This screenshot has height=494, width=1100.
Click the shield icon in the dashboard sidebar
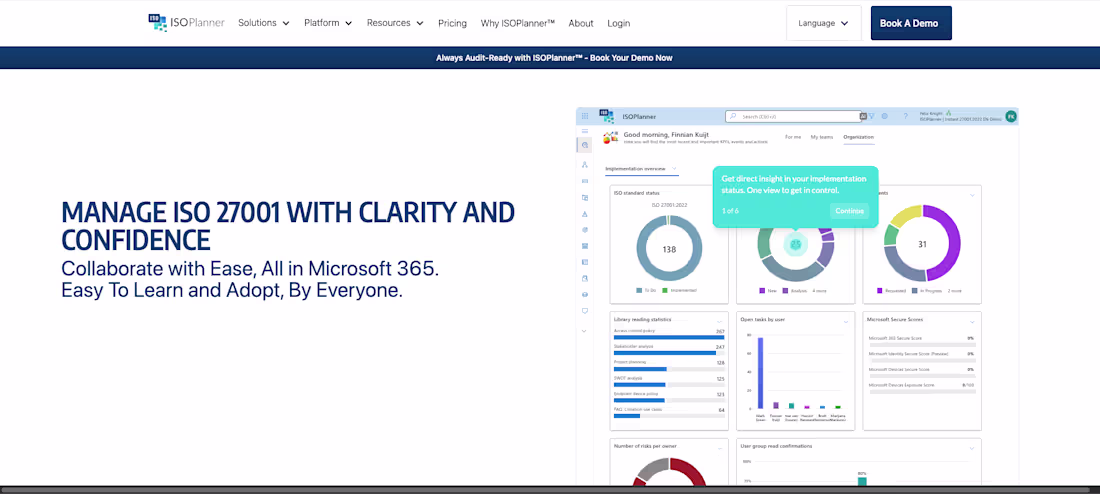coord(584,310)
